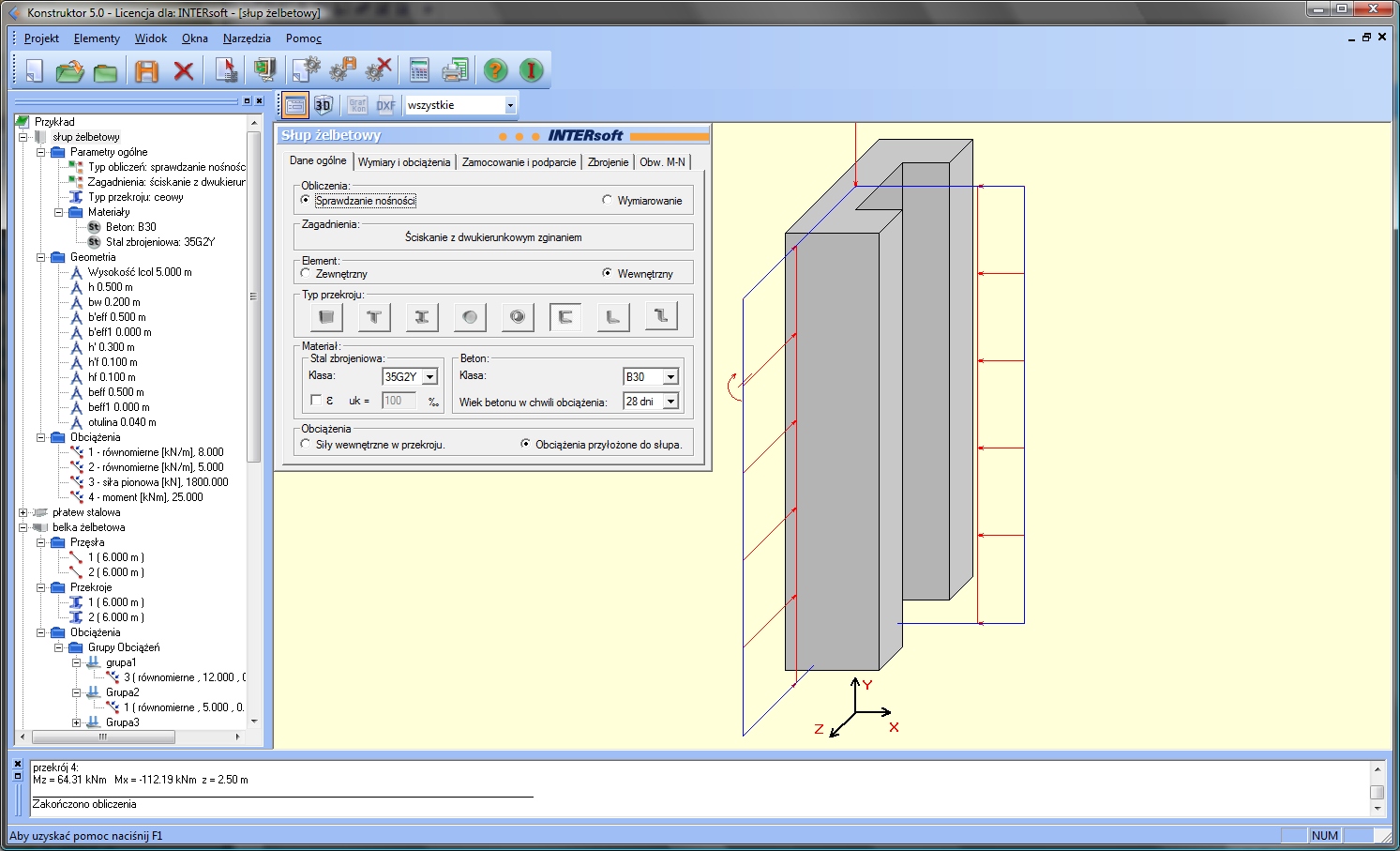Select ring-shaped cross-section type
This screenshot has width=1400, height=851.
click(518, 317)
